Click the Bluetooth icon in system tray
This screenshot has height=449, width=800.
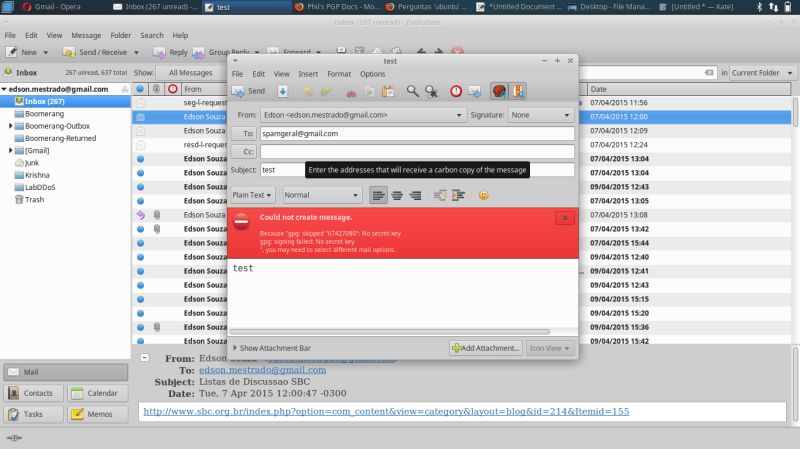759,7
